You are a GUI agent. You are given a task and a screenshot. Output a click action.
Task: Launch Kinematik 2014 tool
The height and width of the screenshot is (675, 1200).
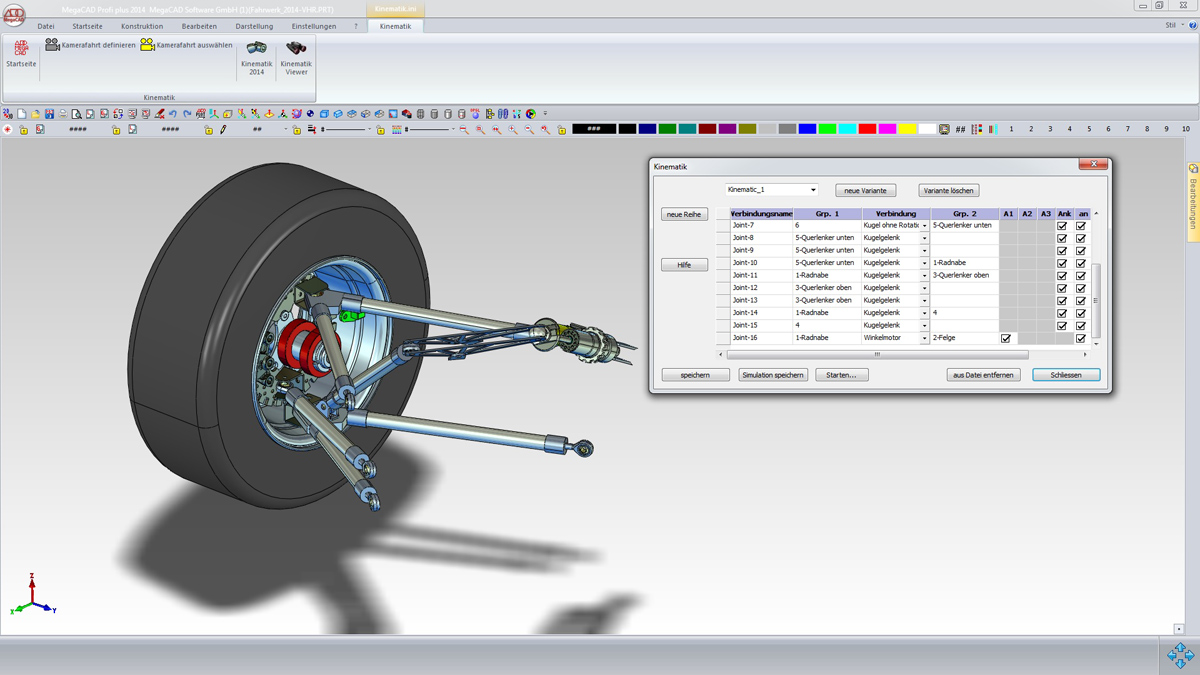257,58
